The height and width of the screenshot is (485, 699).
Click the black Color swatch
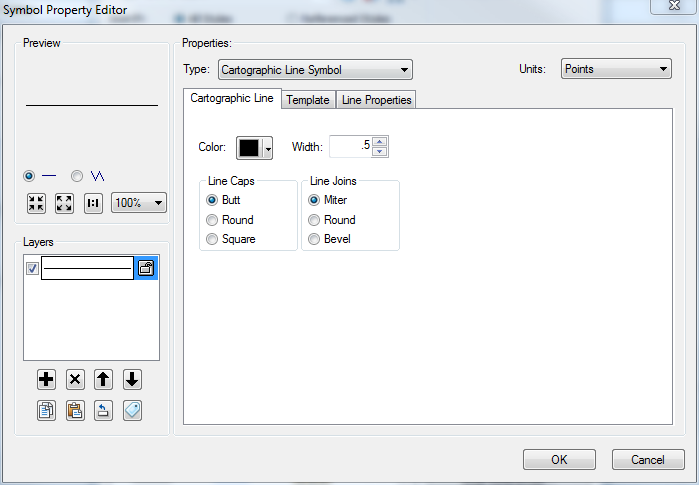pos(250,148)
